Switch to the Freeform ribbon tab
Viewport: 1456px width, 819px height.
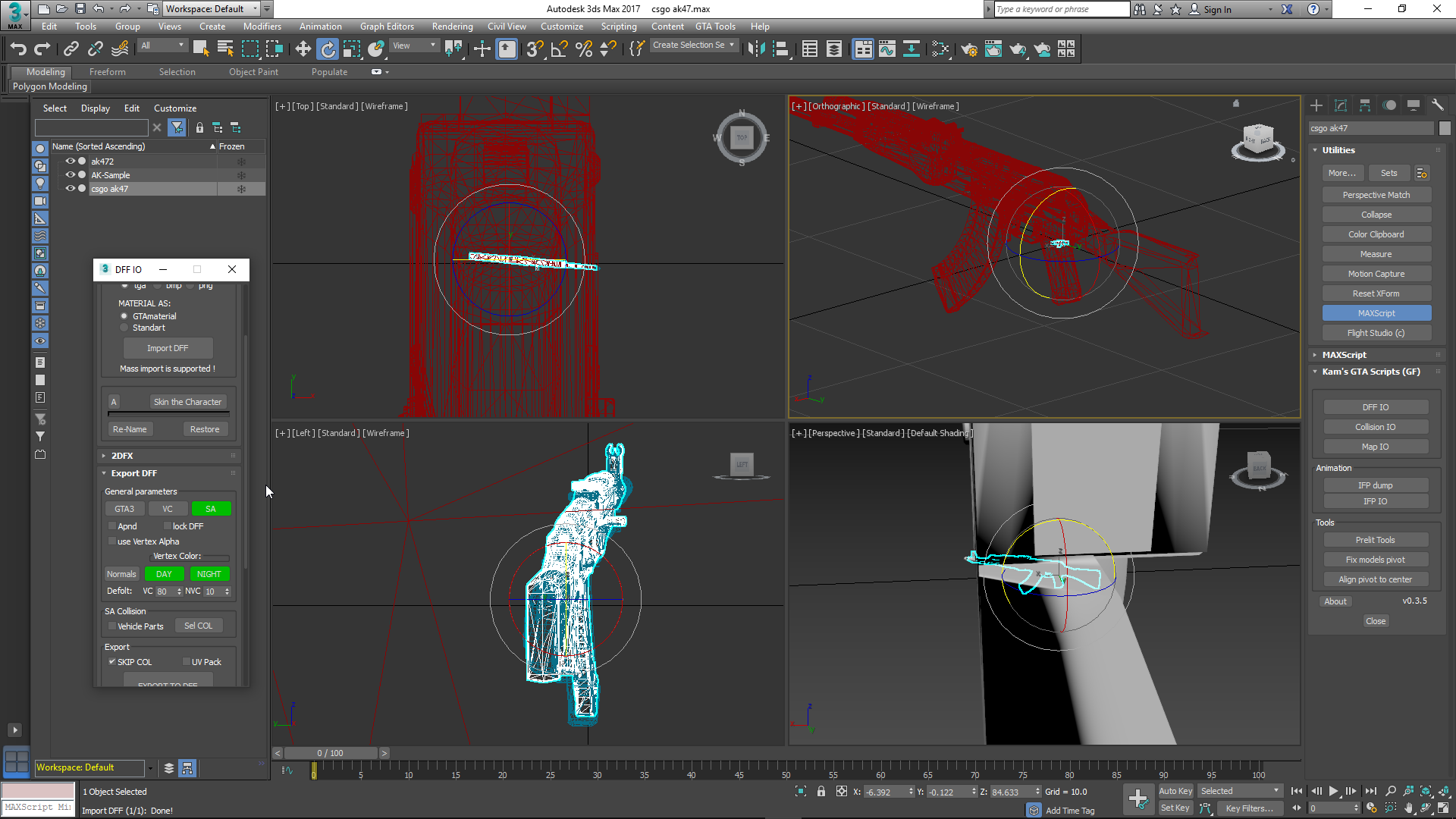pos(107,71)
